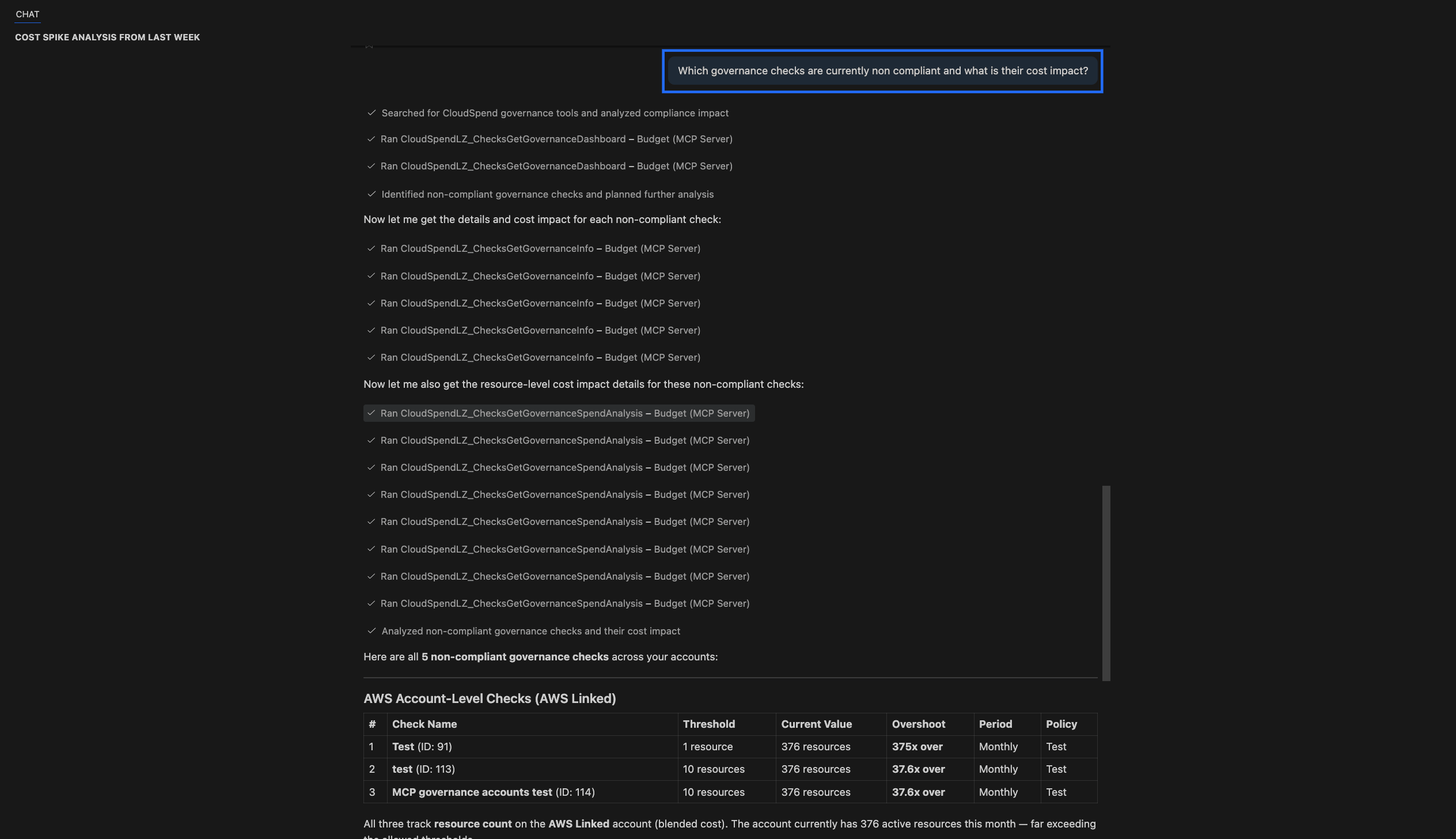Click the checkmark beside 'Searched for CloudSpend governance tools'
1456x839 pixels.
(x=371, y=113)
